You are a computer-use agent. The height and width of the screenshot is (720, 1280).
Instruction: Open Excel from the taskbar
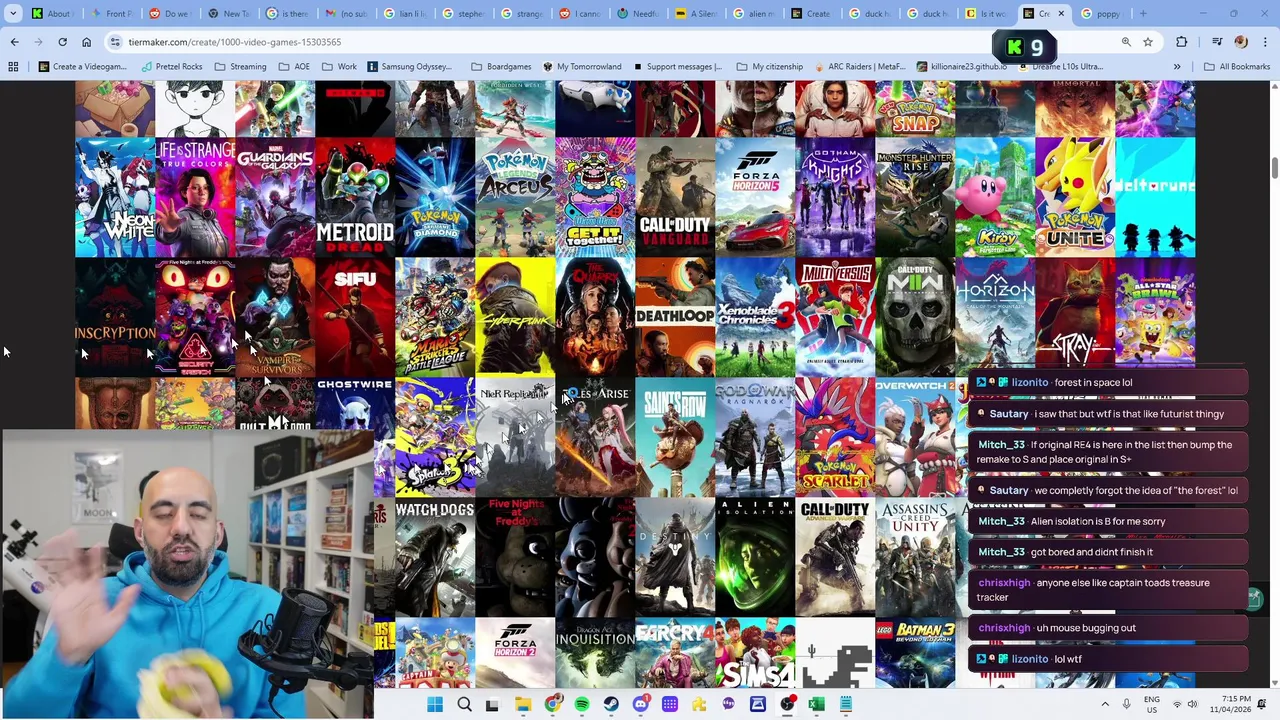point(817,705)
